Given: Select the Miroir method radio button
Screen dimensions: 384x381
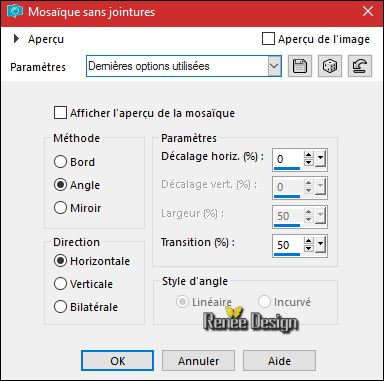Looking at the screenshot, I should pos(60,208).
